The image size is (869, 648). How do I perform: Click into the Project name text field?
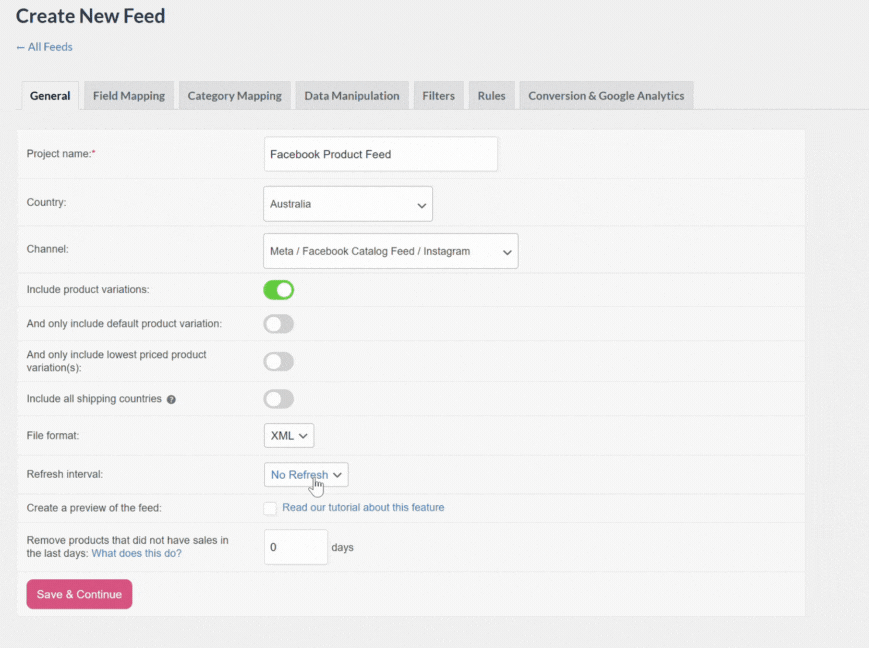pos(380,155)
